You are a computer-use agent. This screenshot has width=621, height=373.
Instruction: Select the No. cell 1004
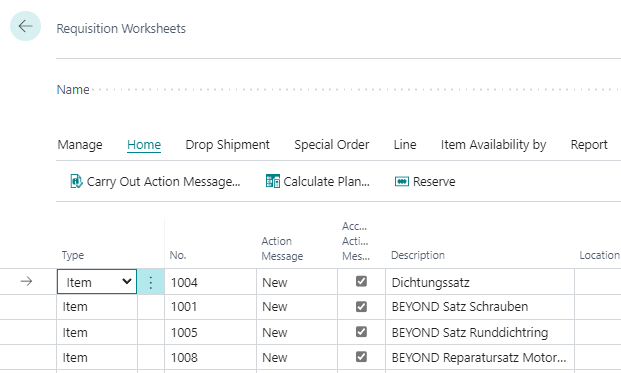pos(210,282)
